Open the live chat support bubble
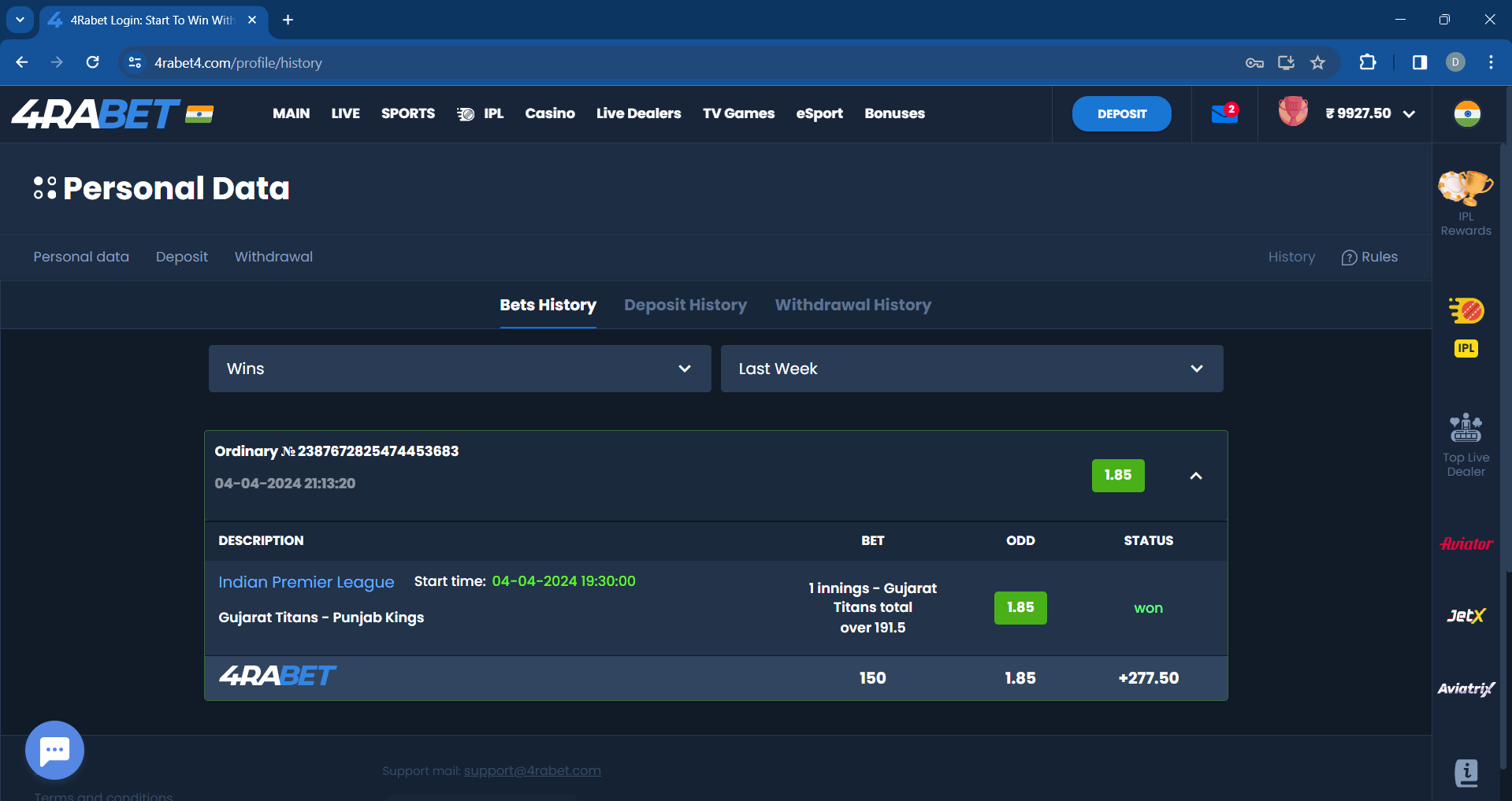This screenshot has width=1512, height=801. coord(54,750)
